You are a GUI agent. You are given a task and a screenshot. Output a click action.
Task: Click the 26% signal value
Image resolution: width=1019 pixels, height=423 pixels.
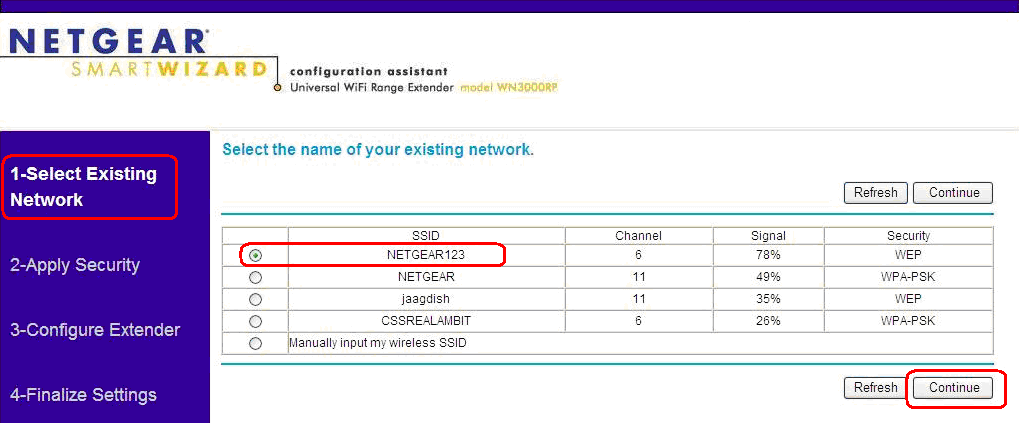coord(768,322)
